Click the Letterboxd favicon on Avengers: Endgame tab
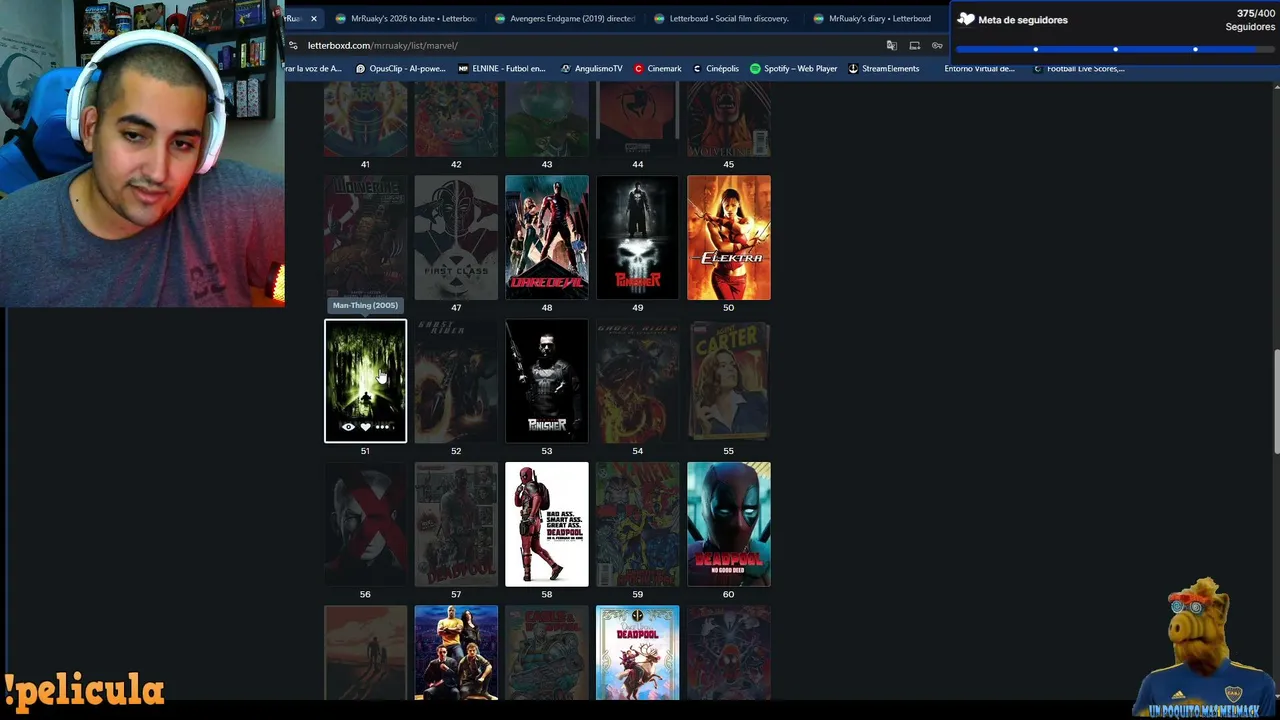This screenshot has width=1280, height=720. coord(500,18)
